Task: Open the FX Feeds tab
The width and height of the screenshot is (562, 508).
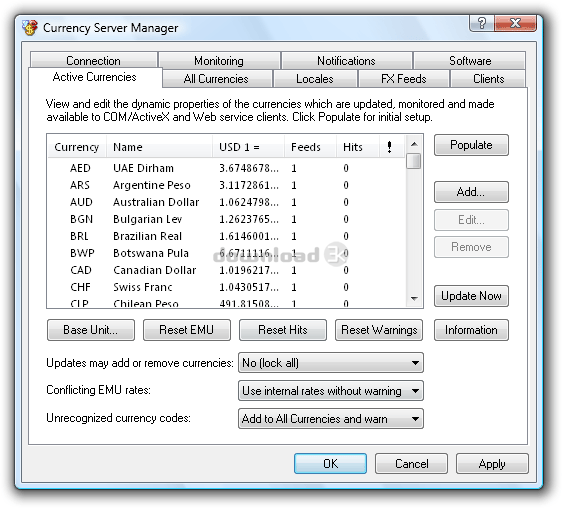Action: coord(404,79)
